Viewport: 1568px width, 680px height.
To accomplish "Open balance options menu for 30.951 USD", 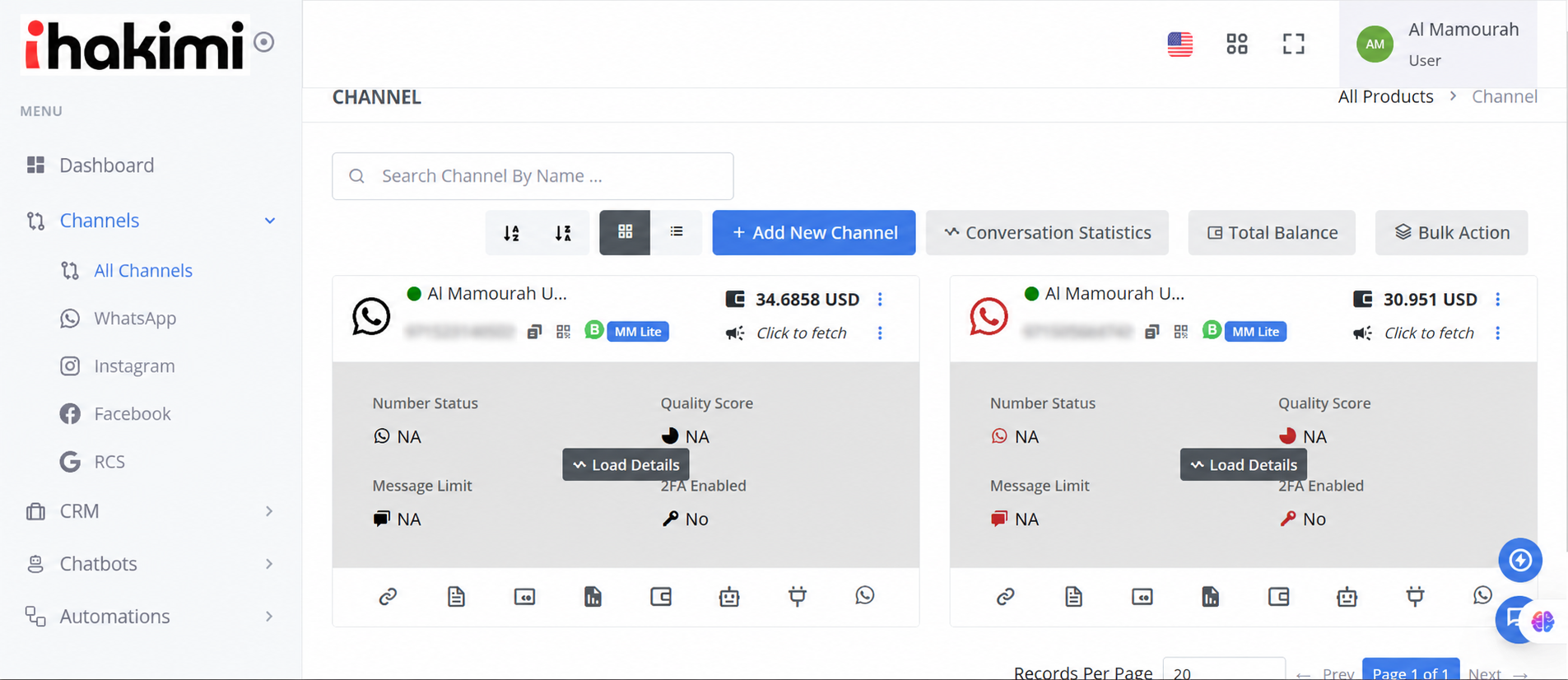I will [x=1497, y=299].
